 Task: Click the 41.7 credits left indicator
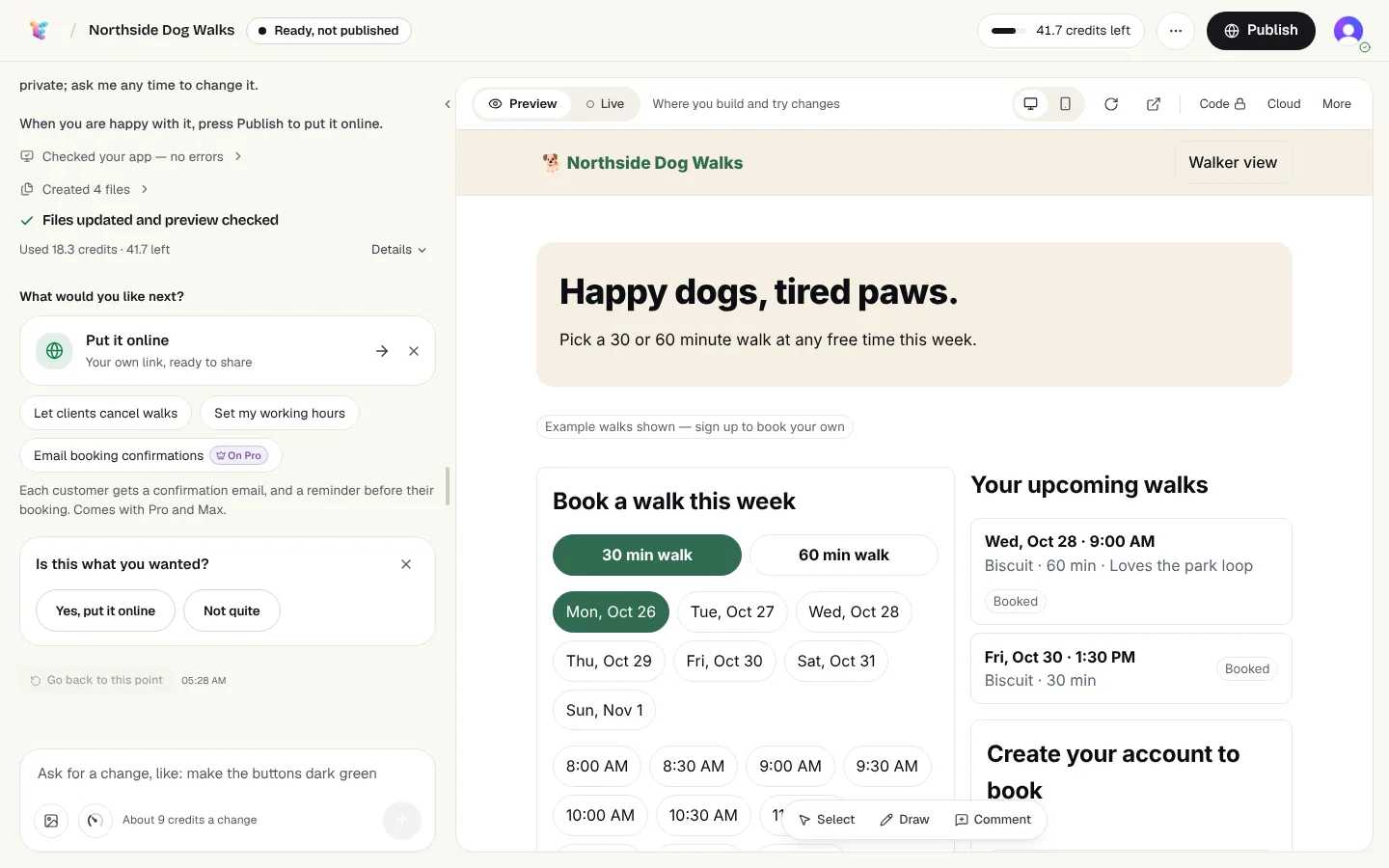pos(1061,31)
